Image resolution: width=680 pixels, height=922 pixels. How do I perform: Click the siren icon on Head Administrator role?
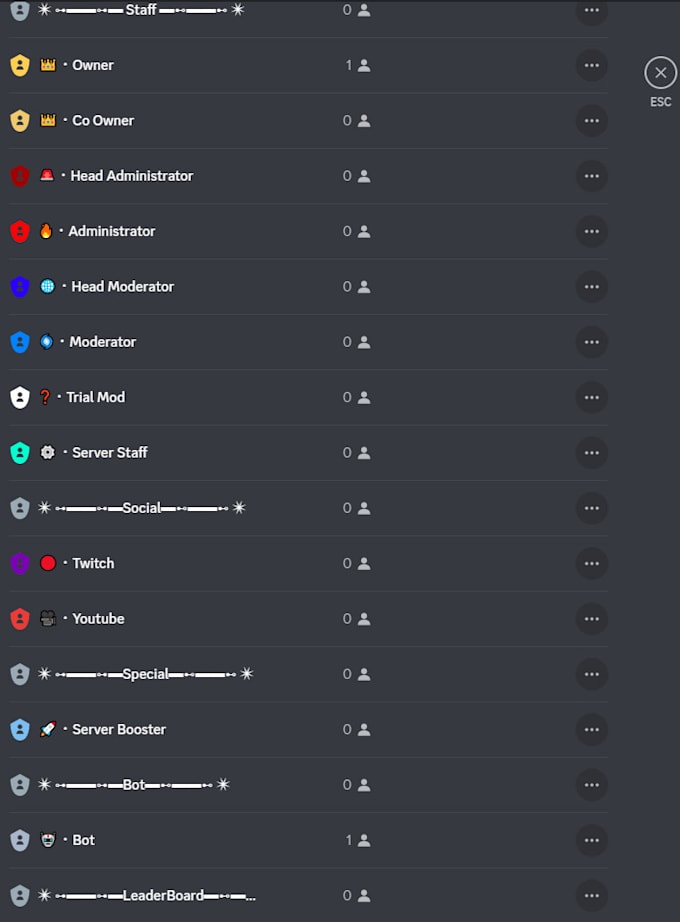pos(47,176)
